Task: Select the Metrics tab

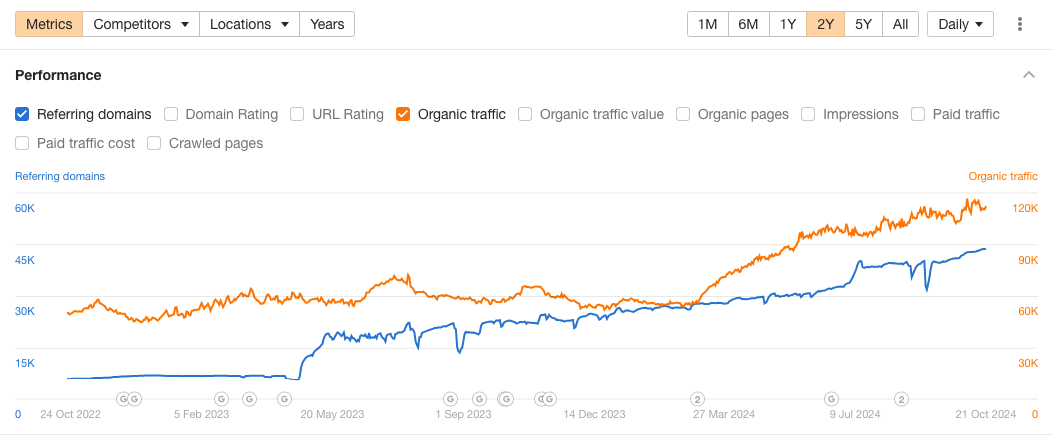Action: 48,24
